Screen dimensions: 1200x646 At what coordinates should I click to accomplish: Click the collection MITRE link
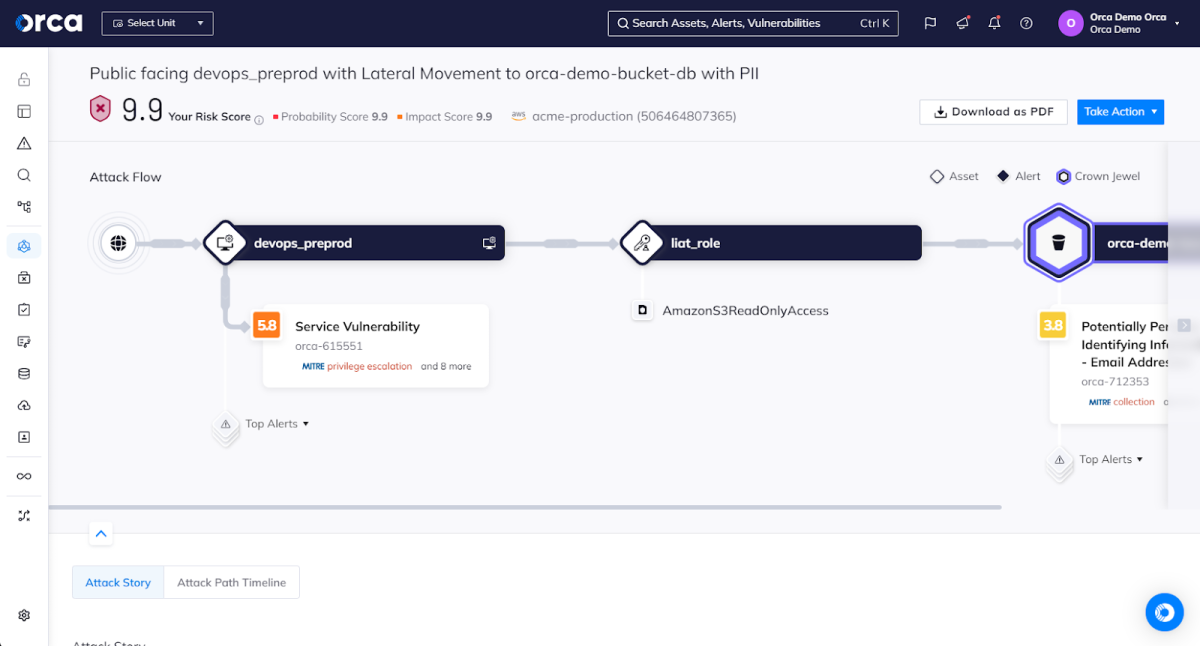click(1134, 402)
